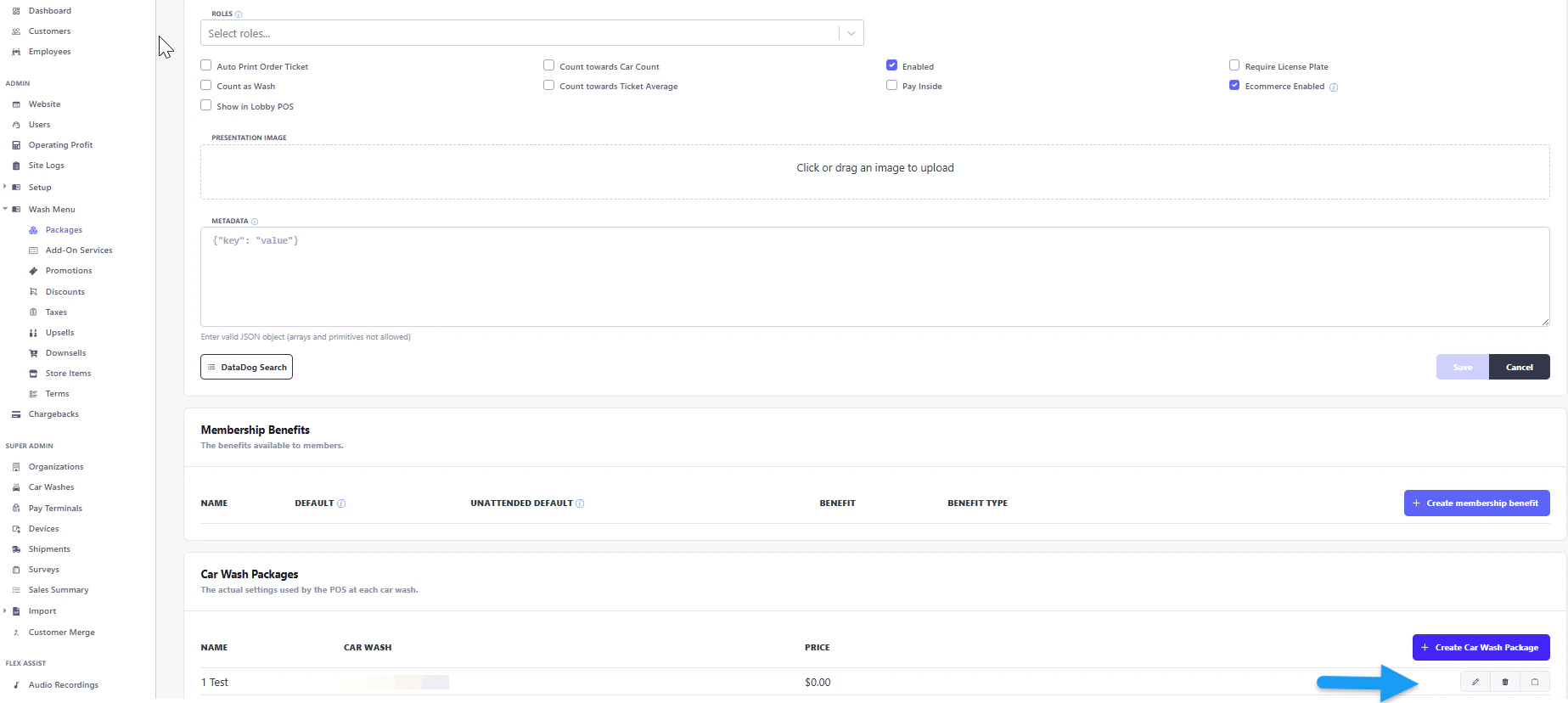Open the Taxes menu item

56,312
